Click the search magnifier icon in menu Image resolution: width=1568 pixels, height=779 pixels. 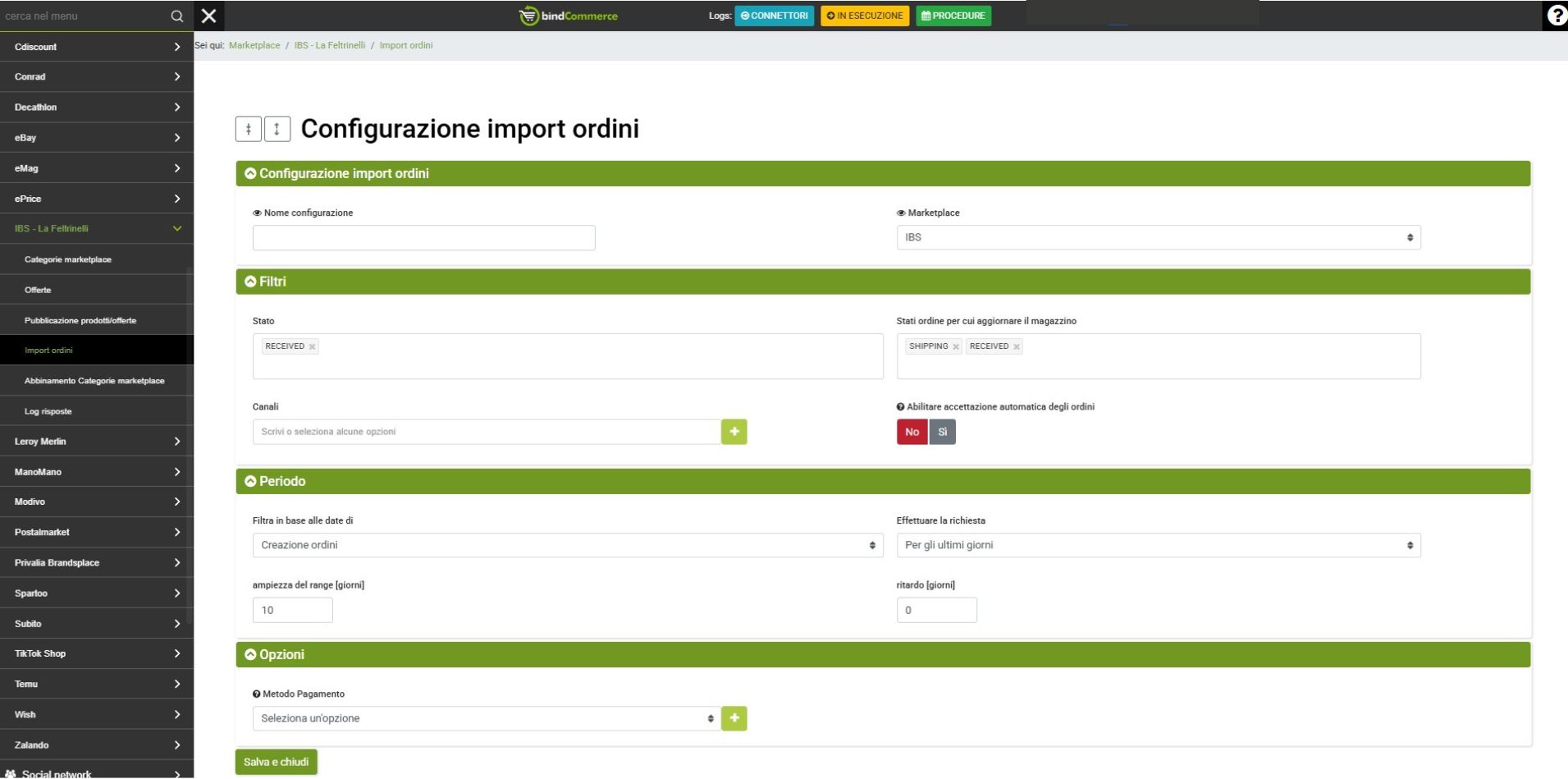pos(176,16)
